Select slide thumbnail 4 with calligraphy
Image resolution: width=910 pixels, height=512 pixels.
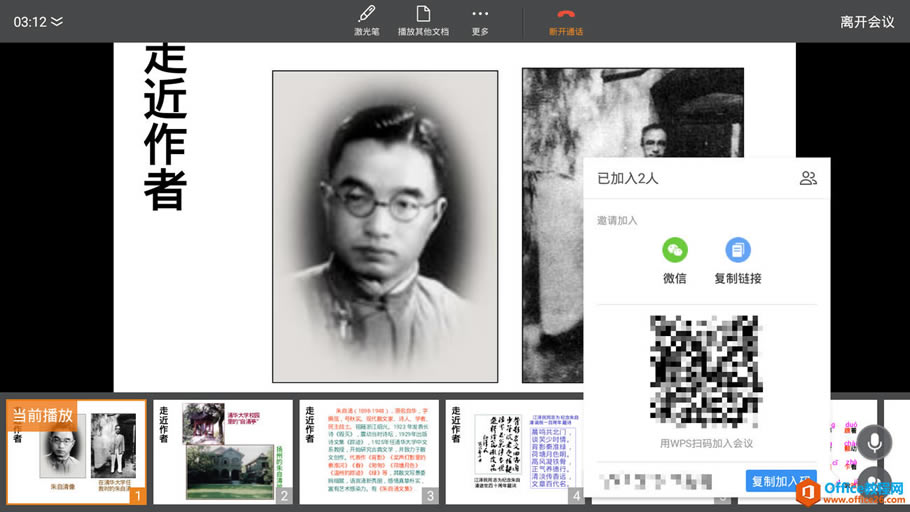point(515,452)
